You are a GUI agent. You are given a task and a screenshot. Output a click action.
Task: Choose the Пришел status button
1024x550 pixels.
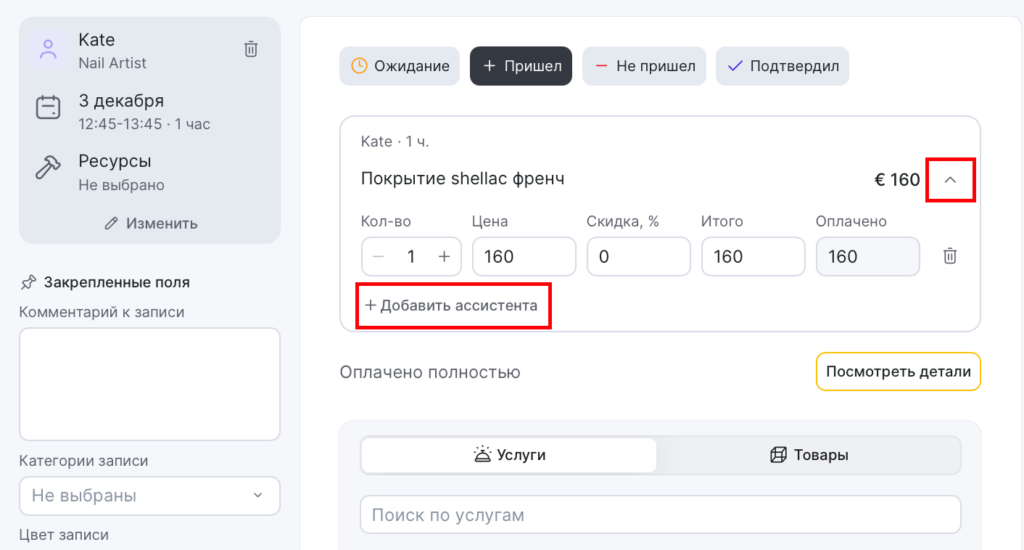[x=521, y=67]
